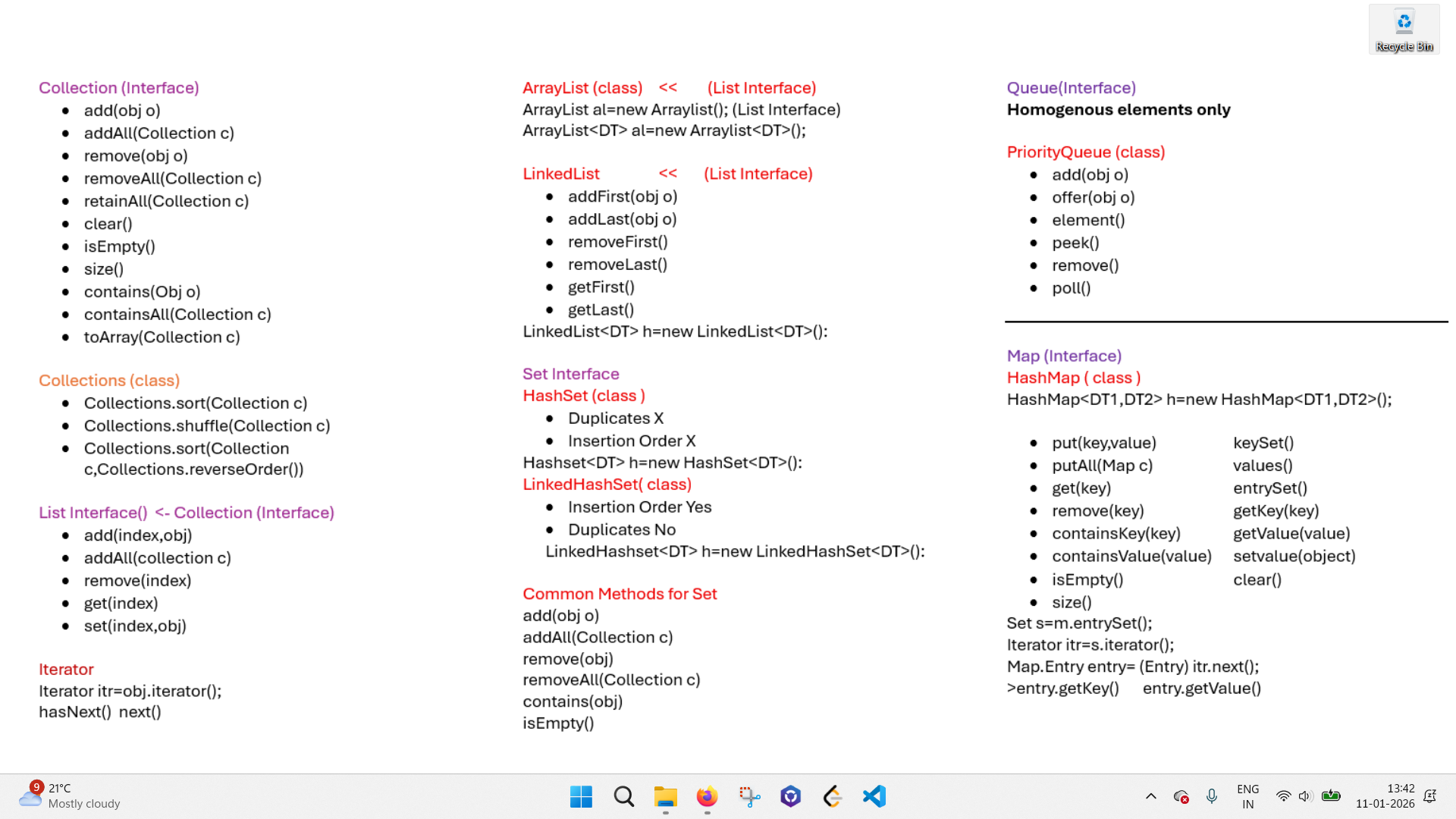Open LeetCode app icon on taskbar
Viewport: 1456px width, 819px height.
pyautogui.click(x=833, y=796)
